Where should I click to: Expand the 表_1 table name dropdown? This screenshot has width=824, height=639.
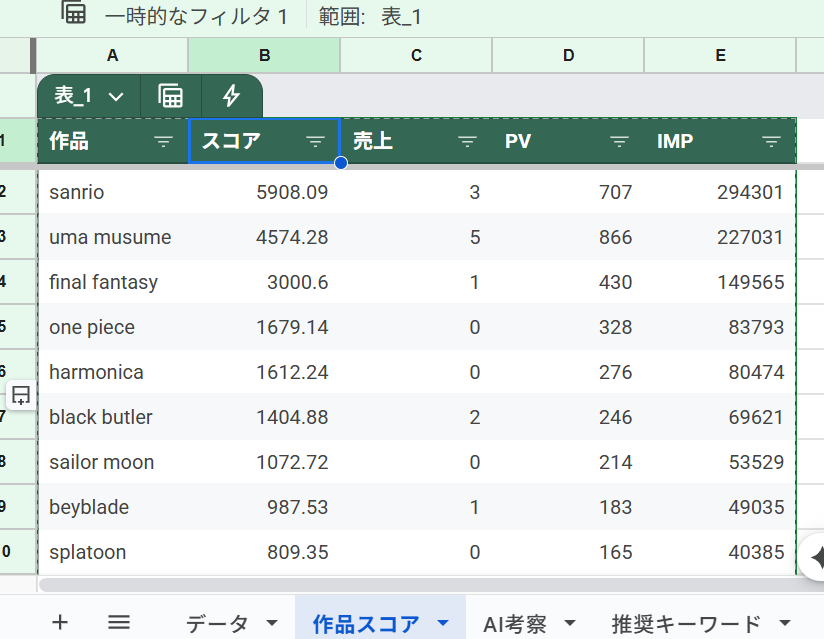[116, 97]
